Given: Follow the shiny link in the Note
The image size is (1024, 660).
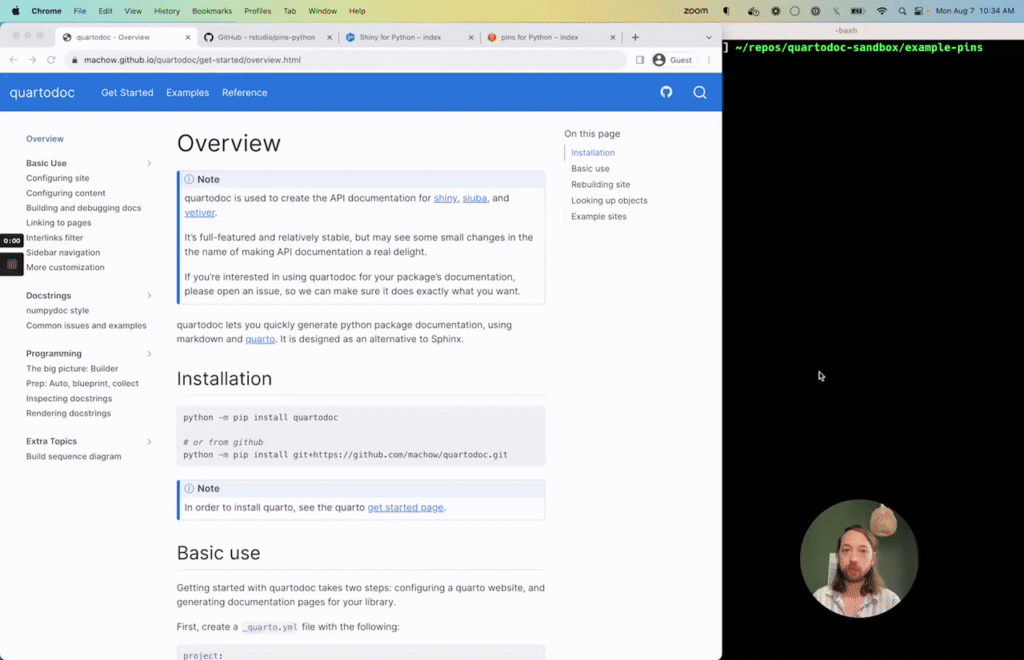Looking at the screenshot, I should click(x=445, y=198).
